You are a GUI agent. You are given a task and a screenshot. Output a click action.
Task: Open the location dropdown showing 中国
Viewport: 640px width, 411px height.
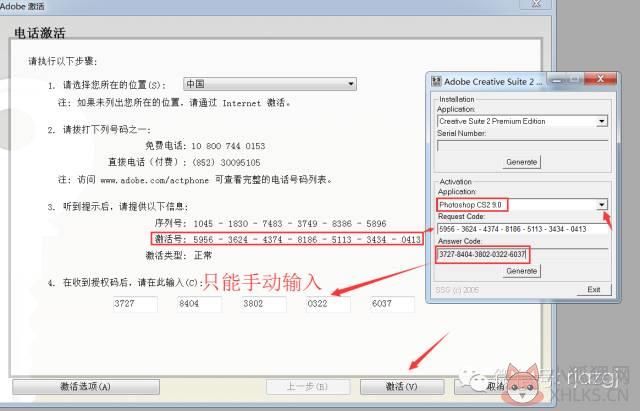[x=270, y=84]
